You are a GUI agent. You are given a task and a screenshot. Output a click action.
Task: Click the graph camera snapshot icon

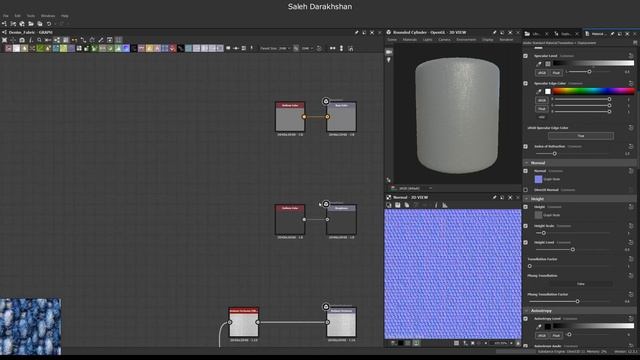click(22, 40)
